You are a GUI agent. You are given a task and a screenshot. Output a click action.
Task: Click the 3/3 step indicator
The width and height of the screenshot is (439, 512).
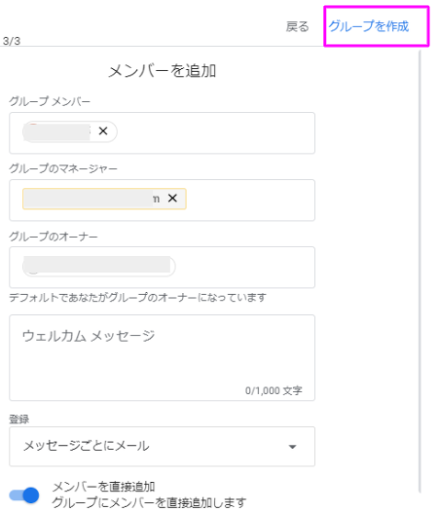coord(12,41)
